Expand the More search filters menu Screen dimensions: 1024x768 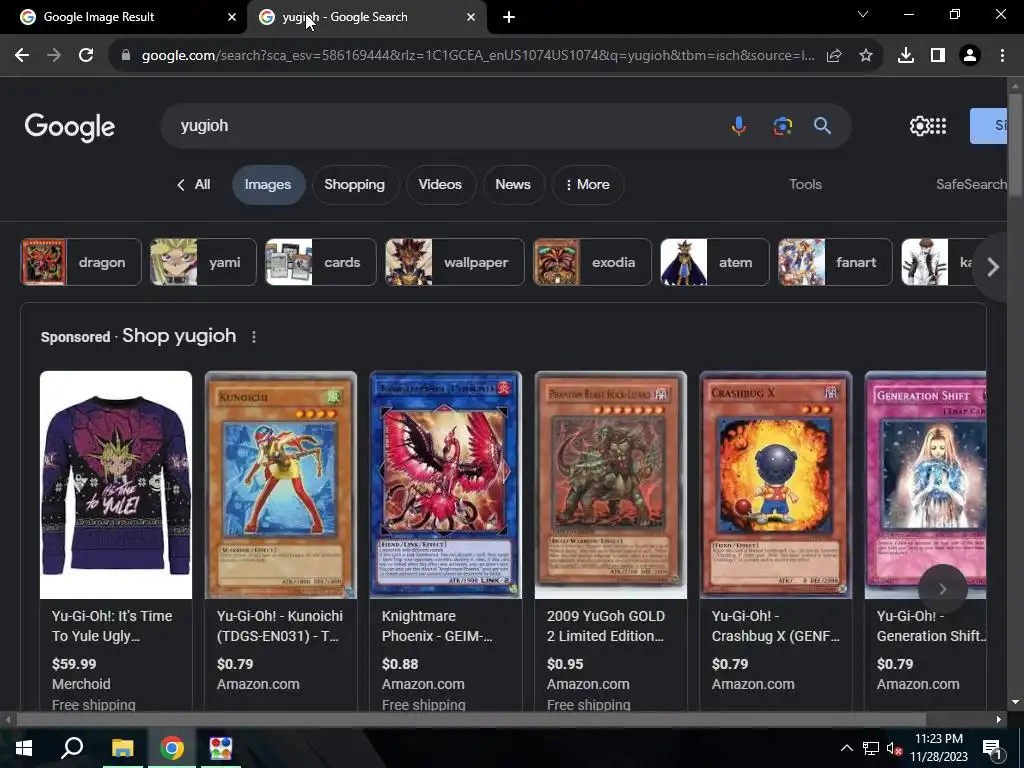tap(588, 185)
